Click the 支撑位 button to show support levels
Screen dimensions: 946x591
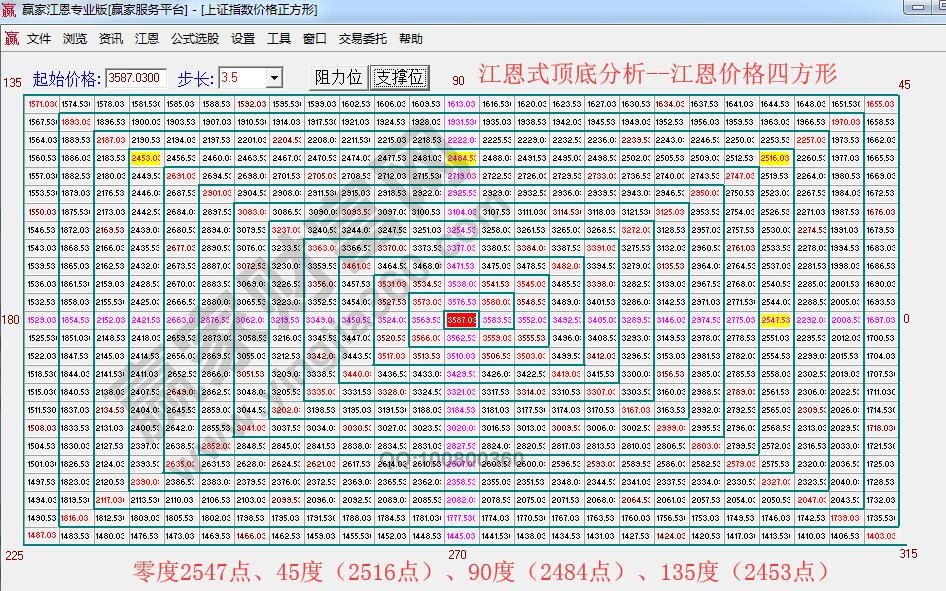click(401, 76)
